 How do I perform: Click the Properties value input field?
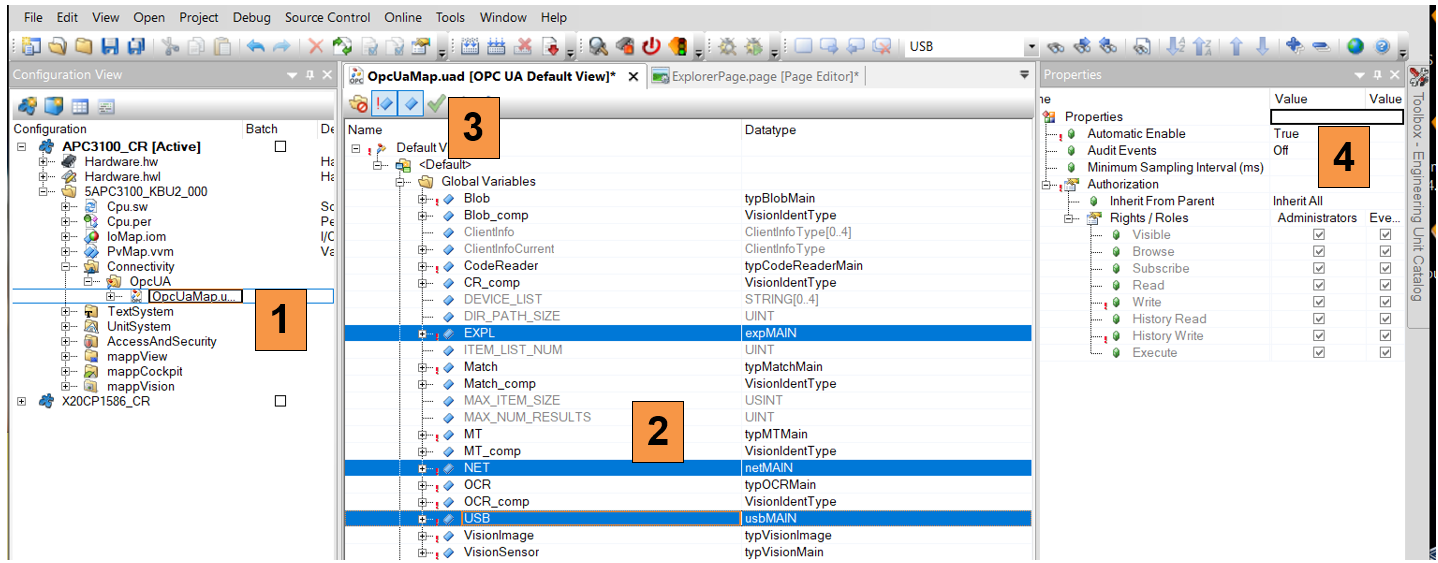(x=1336, y=117)
